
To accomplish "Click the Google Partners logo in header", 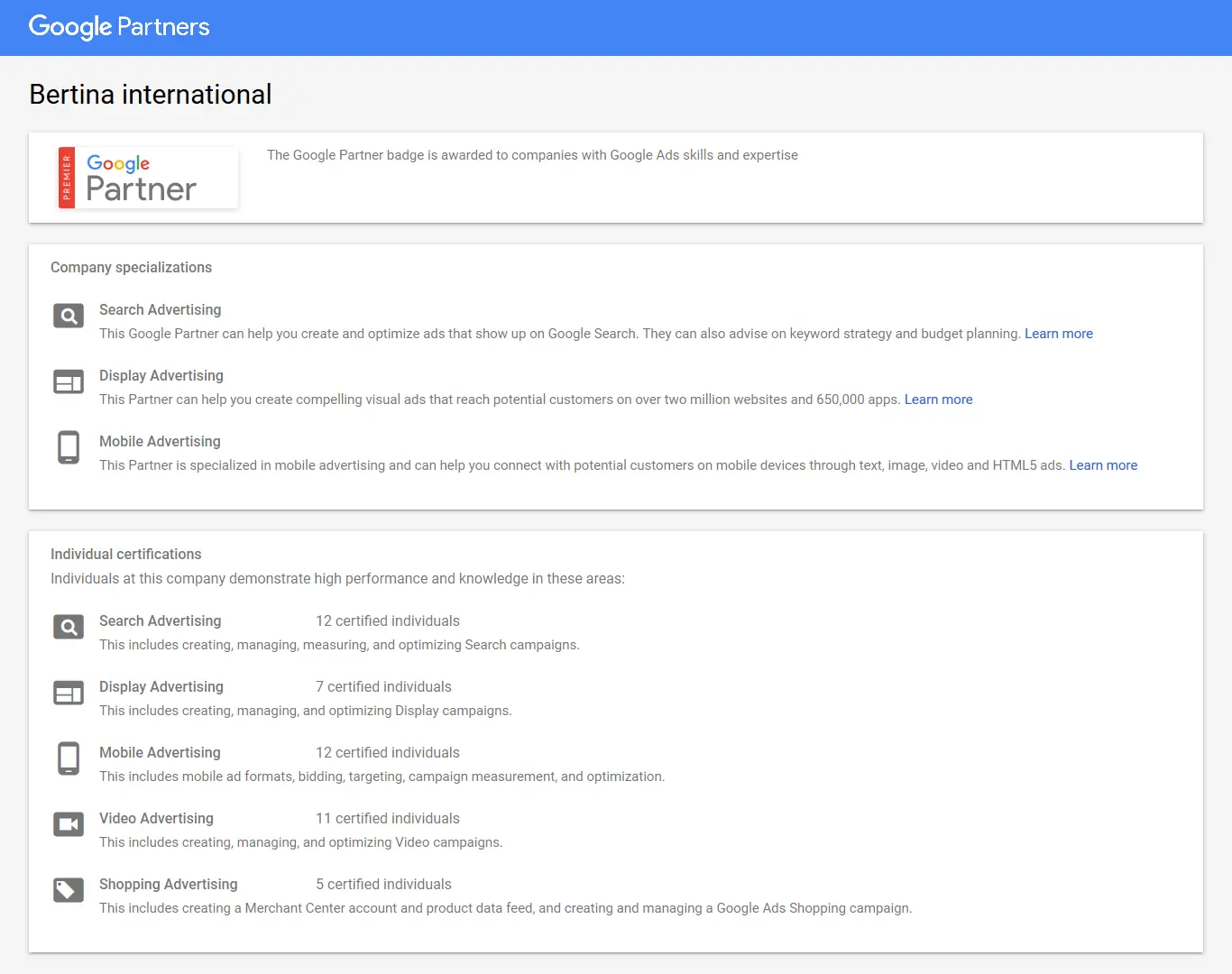I will (x=119, y=27).
